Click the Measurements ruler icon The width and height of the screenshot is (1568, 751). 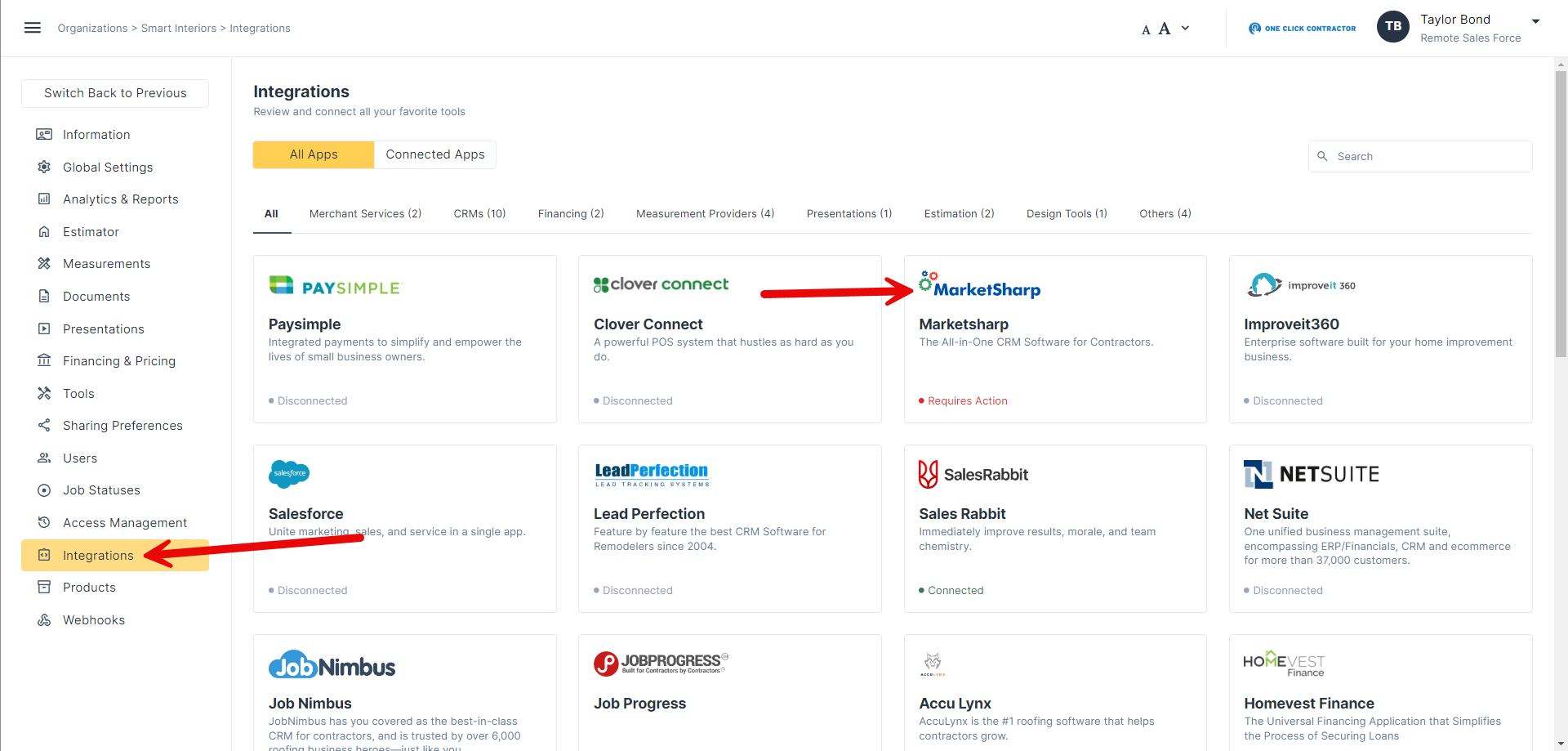[x=44, y=263]
